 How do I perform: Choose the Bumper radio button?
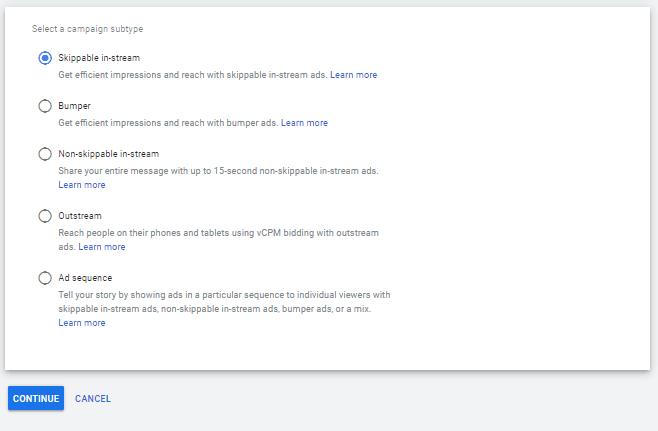pos(45,106)
